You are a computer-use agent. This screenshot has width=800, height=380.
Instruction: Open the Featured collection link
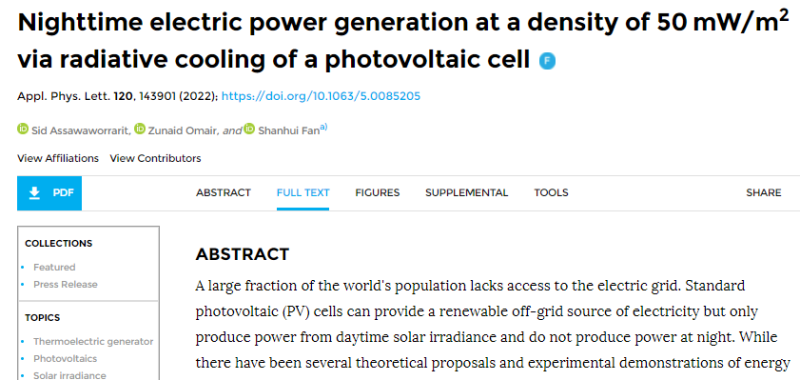54,267
